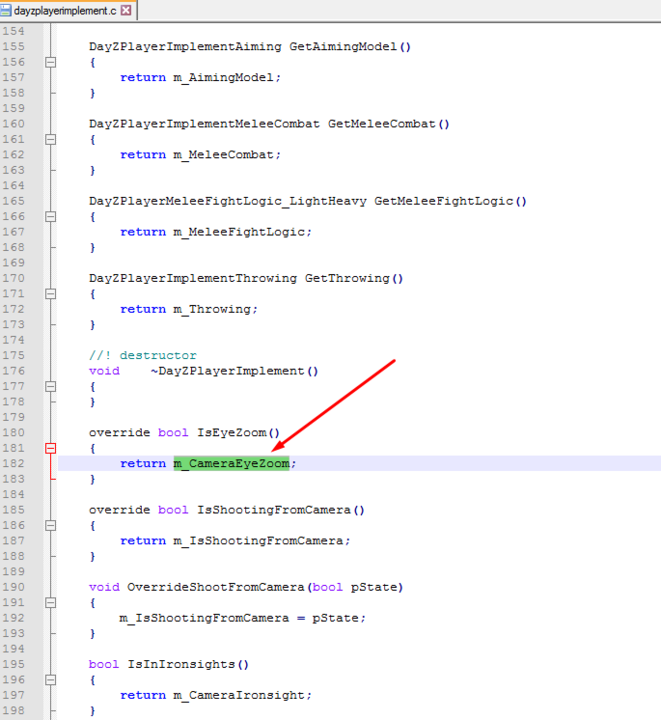This screenshot has width=661, height=720.
Task: Click ~DayZPlayerImplement destructor name
Action: [227, 371]
